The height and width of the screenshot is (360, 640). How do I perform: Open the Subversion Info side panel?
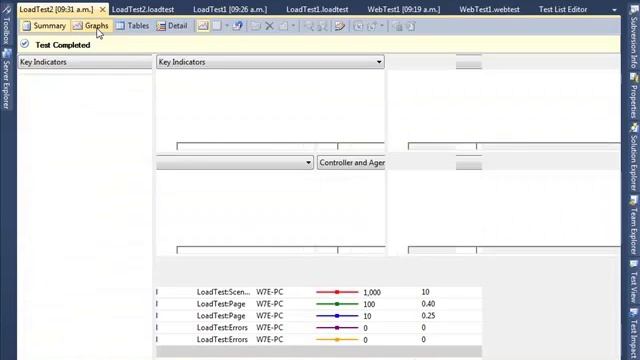633,37
